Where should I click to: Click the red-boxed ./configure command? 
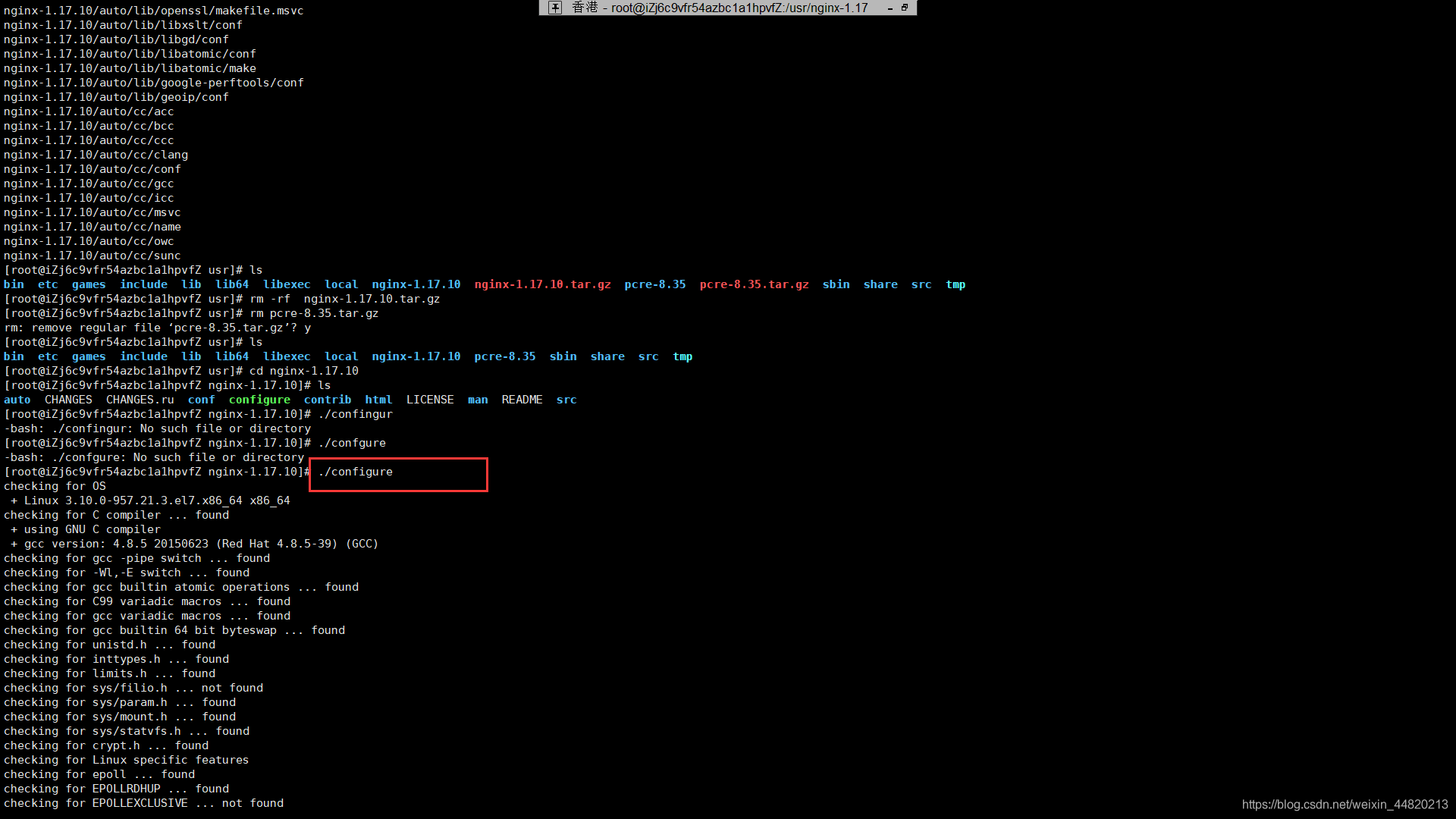(356, 472)
